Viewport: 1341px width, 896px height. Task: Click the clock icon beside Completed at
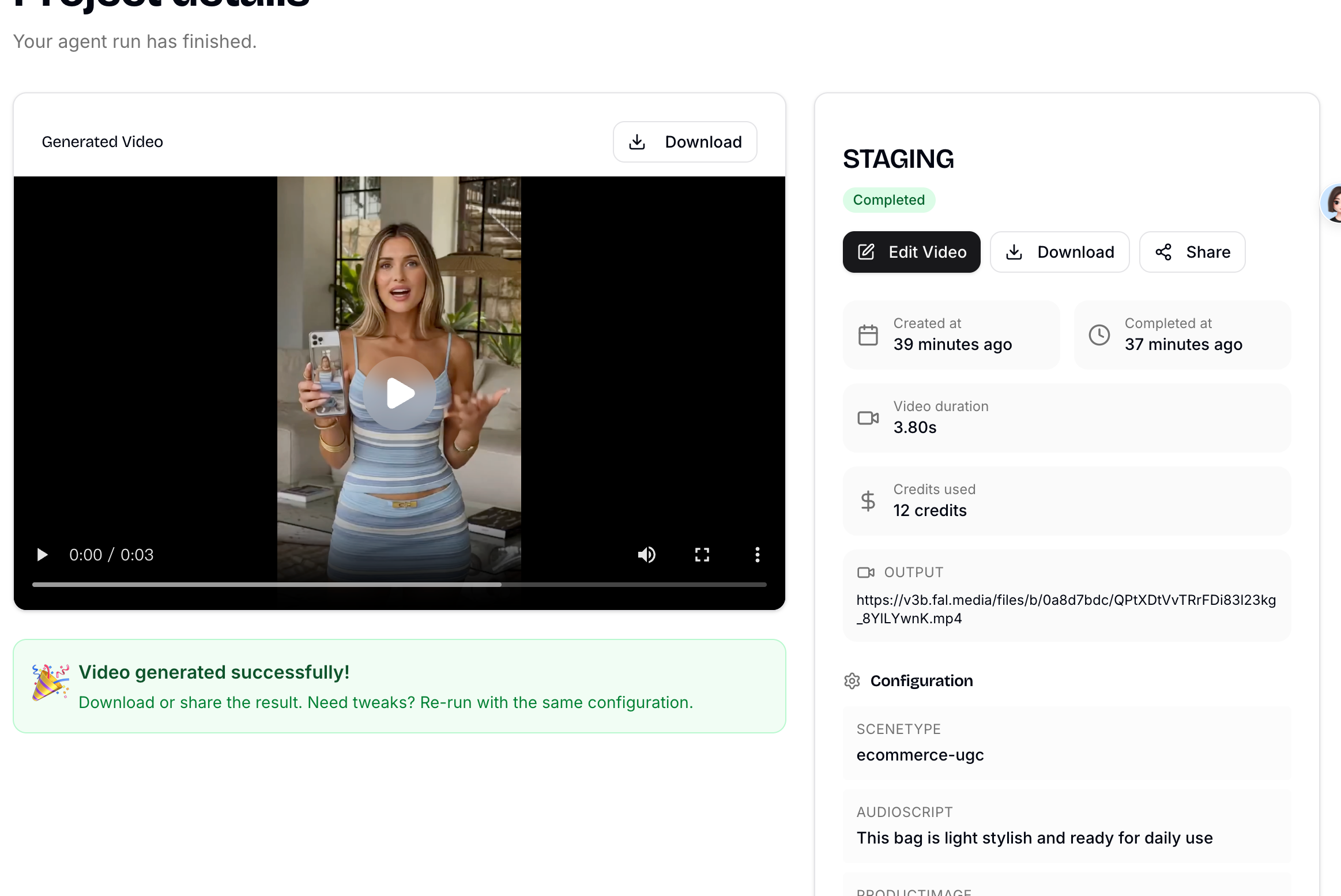[x=1099, y=335]
